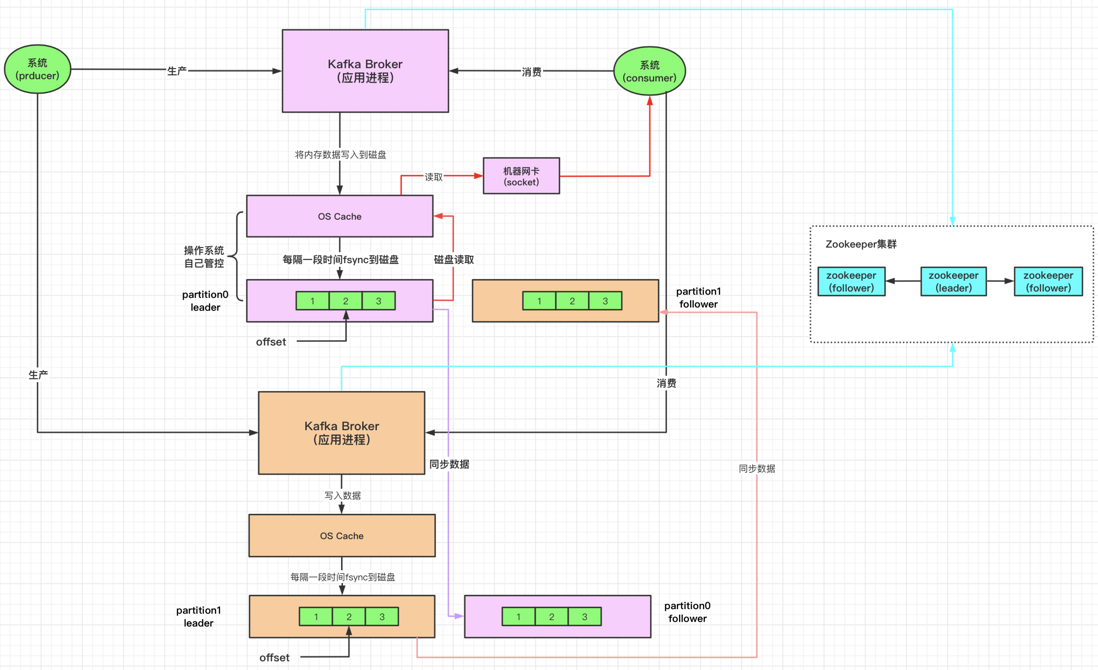Click the partition0 follower label
The image size is (1098, 670).
tap(687, 612)
